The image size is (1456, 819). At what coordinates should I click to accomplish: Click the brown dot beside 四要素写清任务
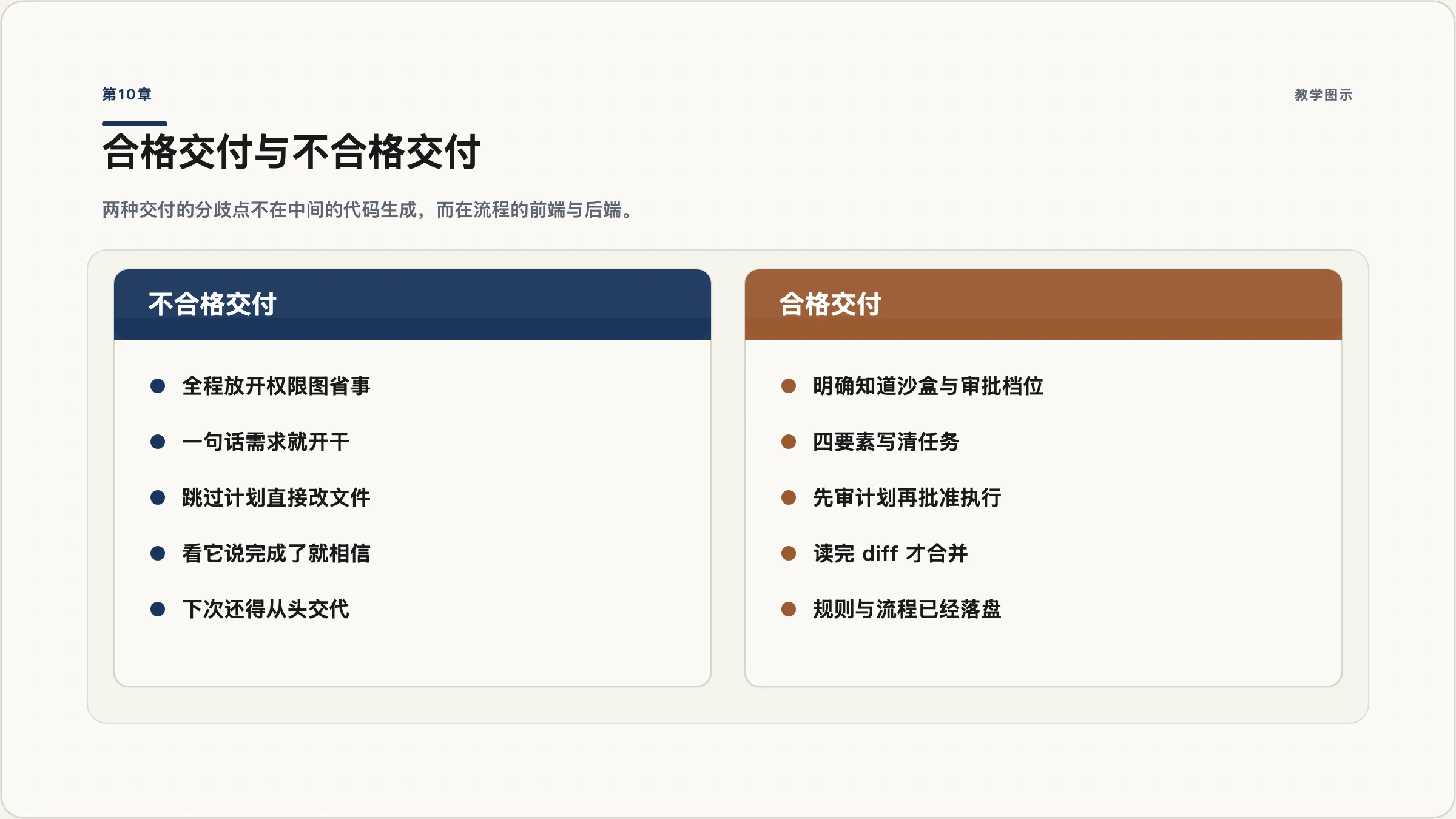789,442
